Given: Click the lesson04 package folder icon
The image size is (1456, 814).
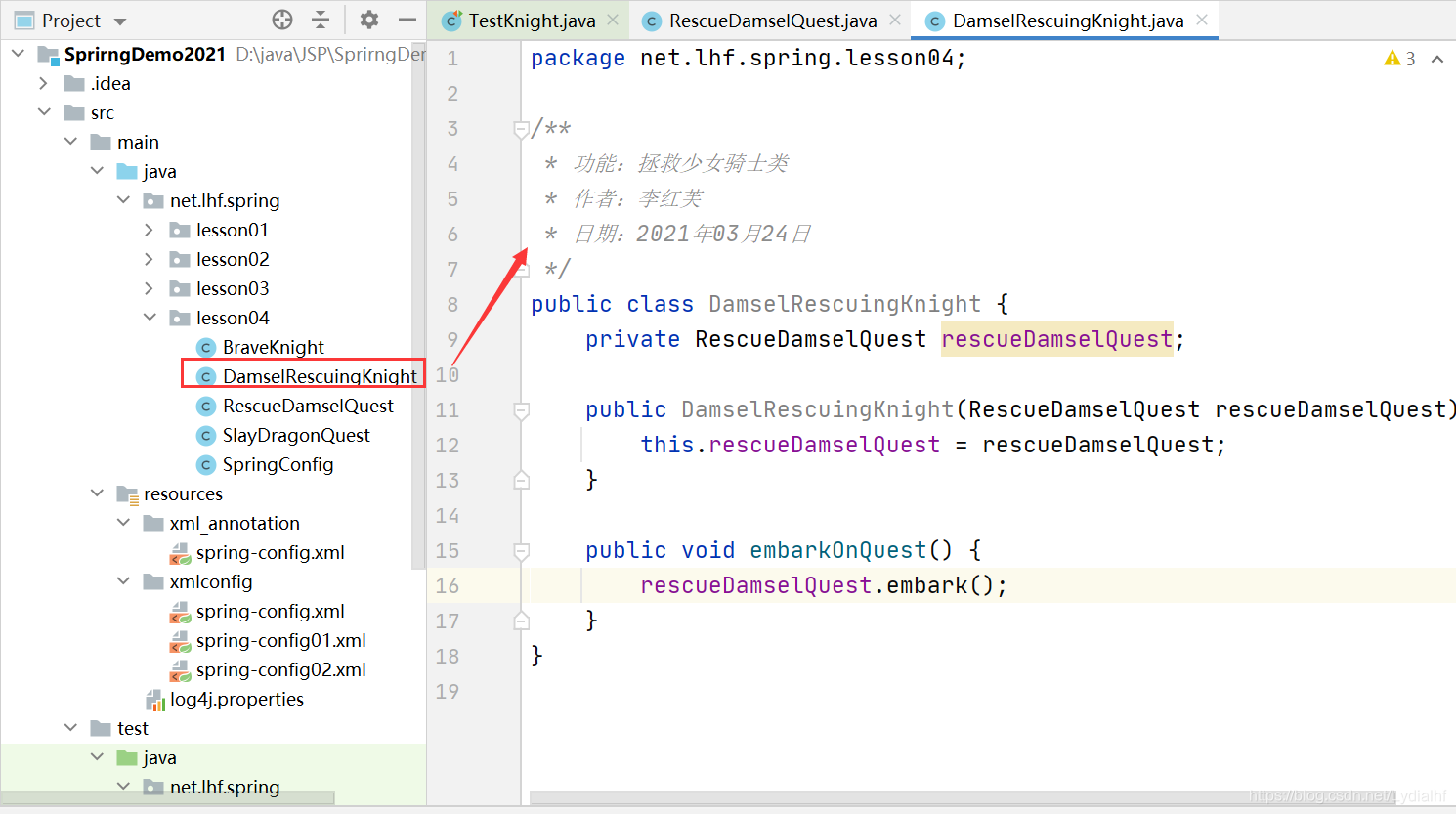Looking at the screenshot, I should click(180, 318).
